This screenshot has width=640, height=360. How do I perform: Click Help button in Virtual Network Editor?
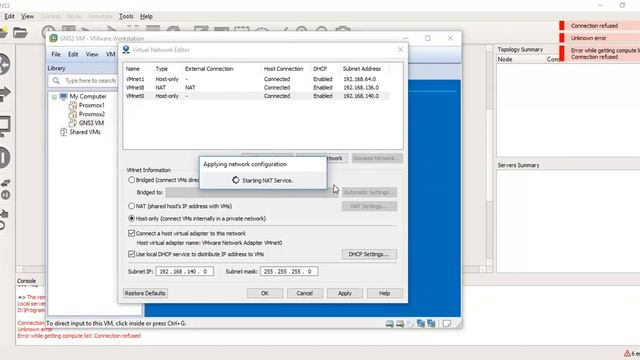point(384,293)
